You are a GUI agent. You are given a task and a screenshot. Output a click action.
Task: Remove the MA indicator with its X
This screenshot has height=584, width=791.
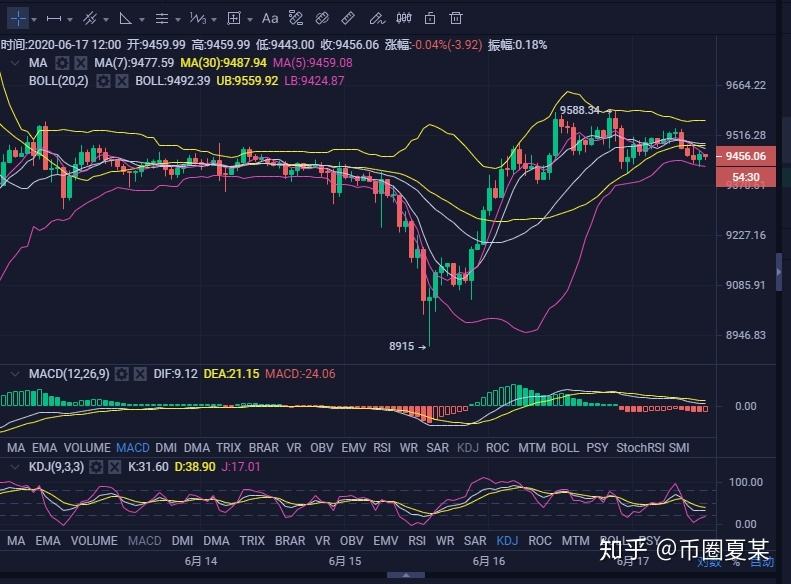point(81,63)
